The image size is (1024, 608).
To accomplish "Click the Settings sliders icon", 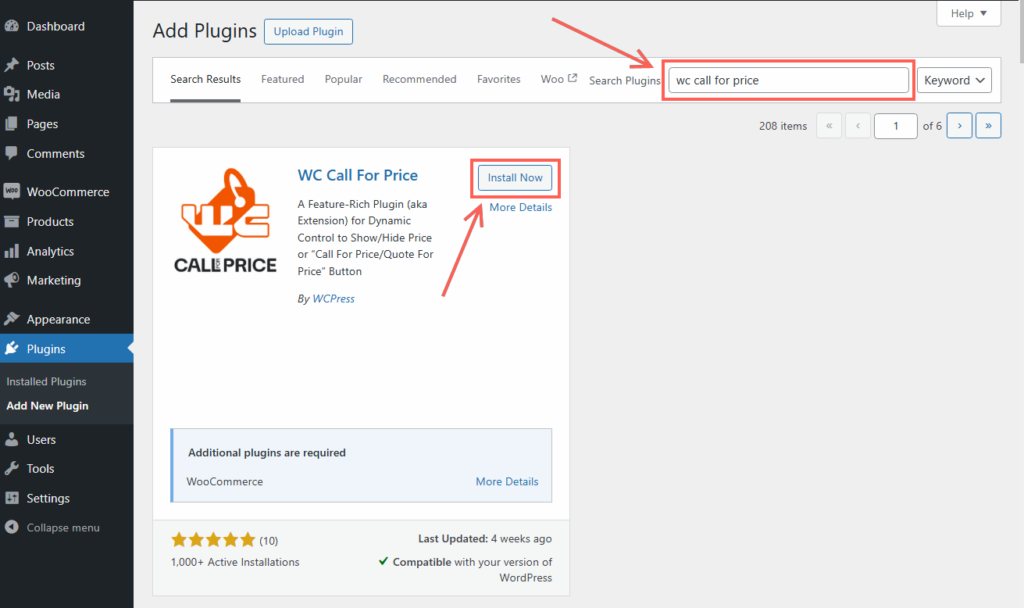I will pos(12,498).
